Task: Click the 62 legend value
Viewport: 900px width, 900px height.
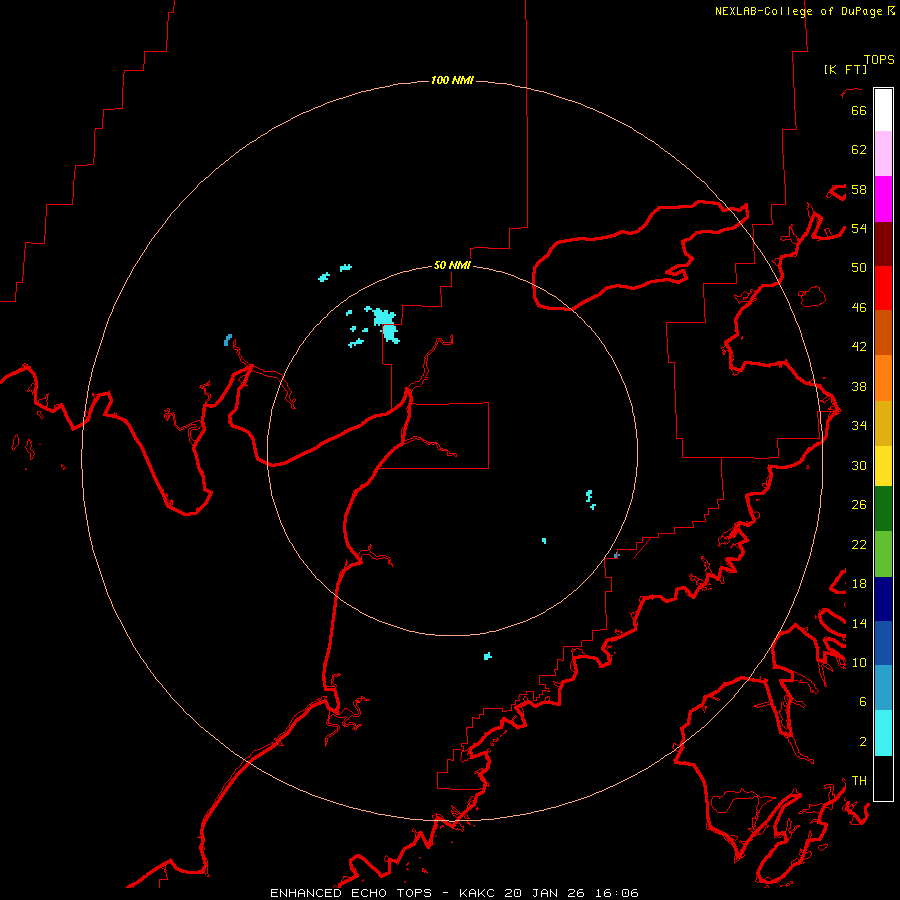Action: tap(859, 150)
